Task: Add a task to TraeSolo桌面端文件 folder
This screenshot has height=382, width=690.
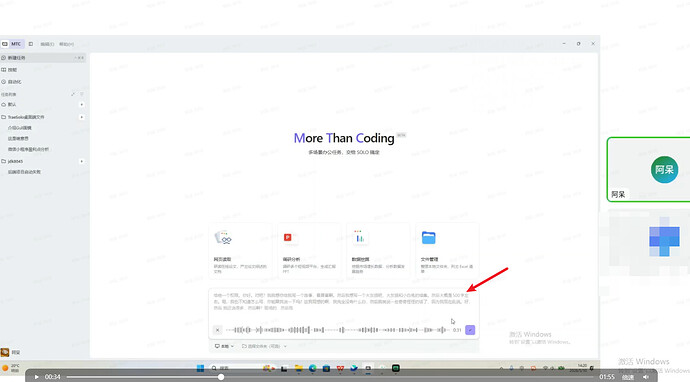Action: click(x=81, y=117)
